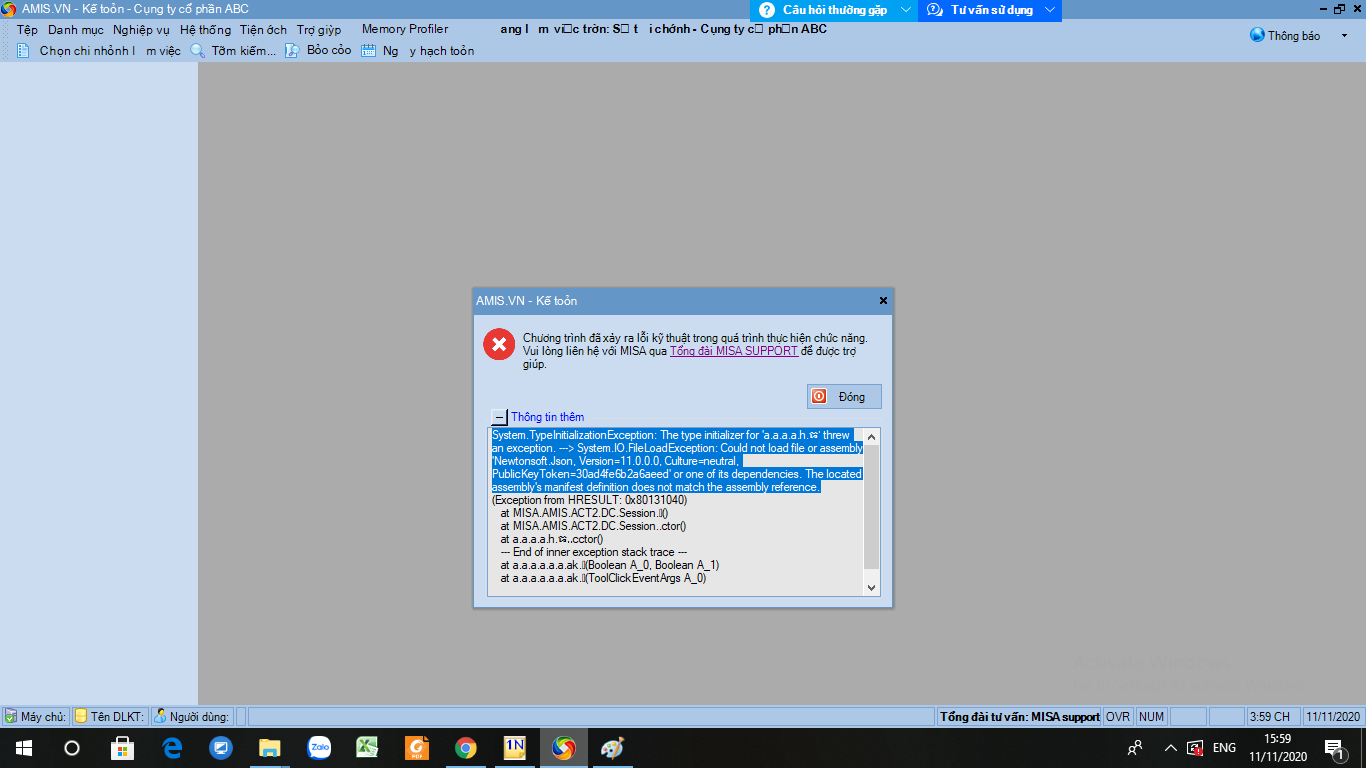
Task: Open Câu hỏi thường gặp FAQ
Action: click(x=835, y=10)
